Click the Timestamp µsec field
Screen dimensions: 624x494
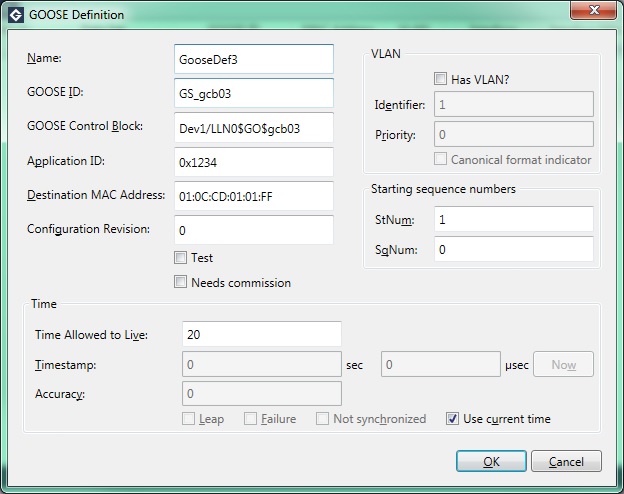[x=441, y=364]
